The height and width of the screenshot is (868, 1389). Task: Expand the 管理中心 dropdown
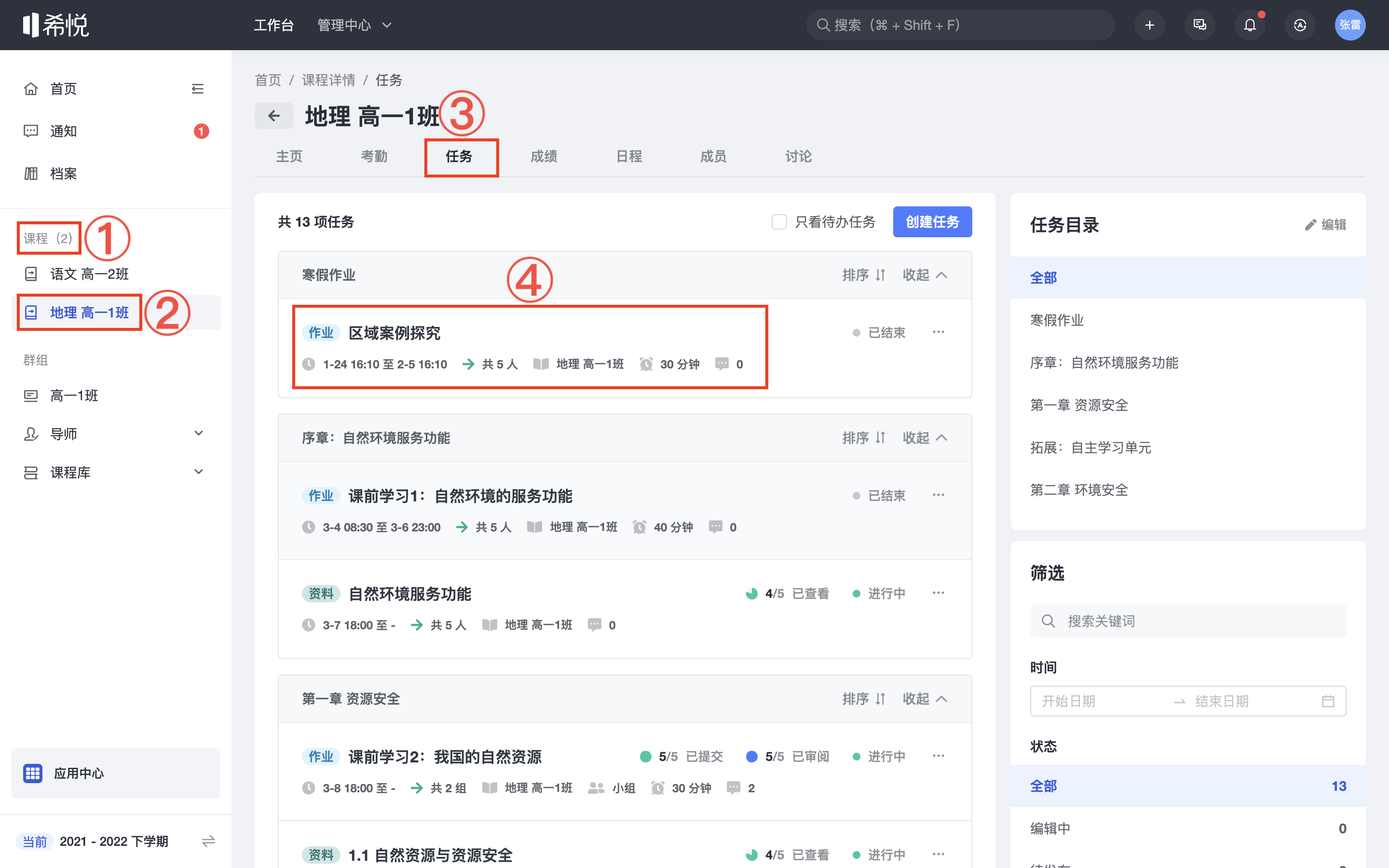point(354,25)
